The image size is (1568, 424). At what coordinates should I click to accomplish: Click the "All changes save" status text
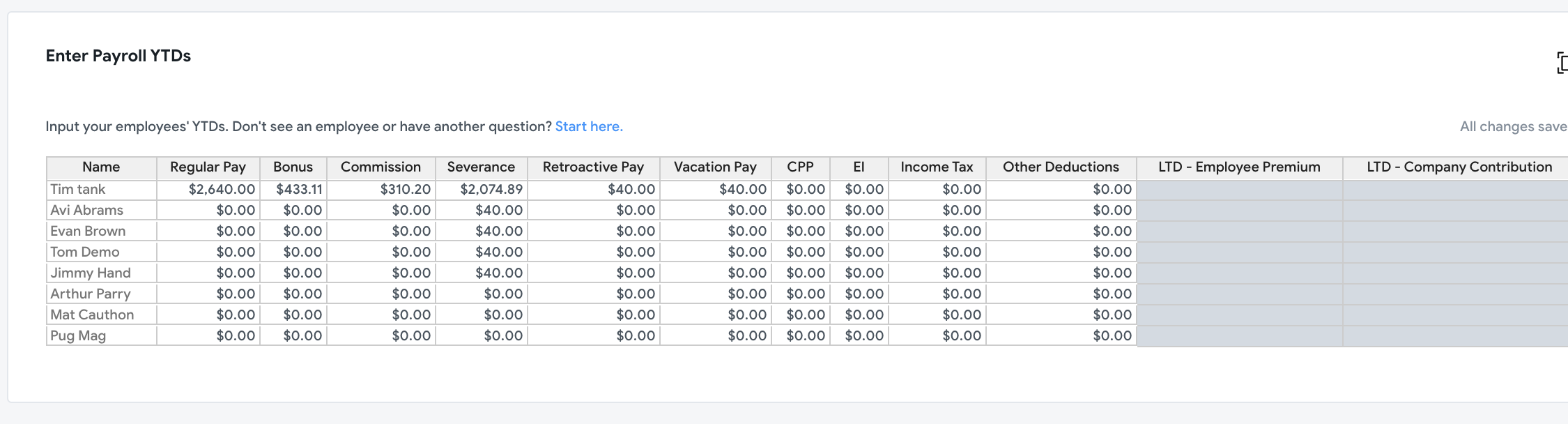point(1514,126)
